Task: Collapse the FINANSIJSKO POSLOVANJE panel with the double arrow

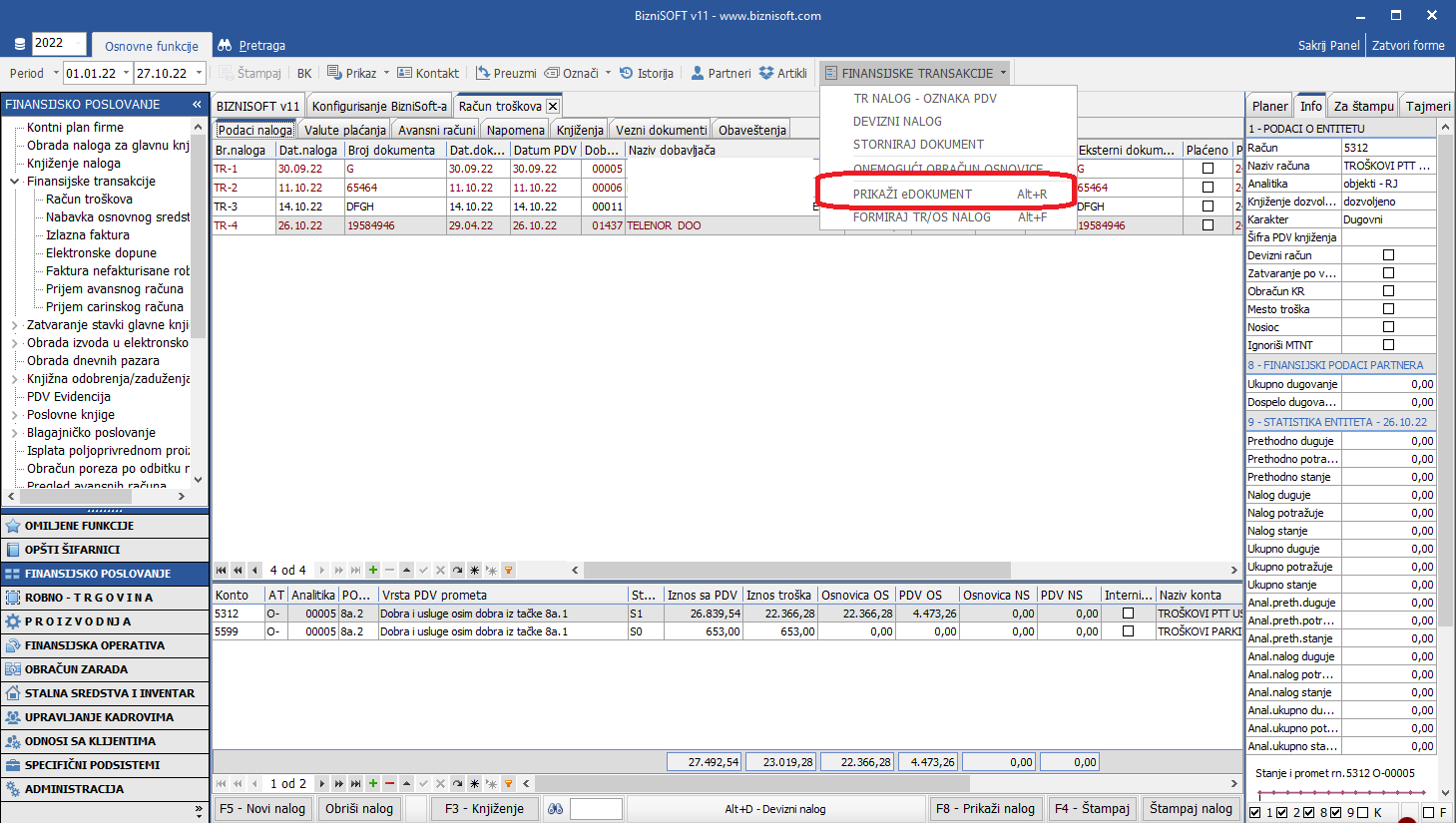Action: (x=197, y=104)
